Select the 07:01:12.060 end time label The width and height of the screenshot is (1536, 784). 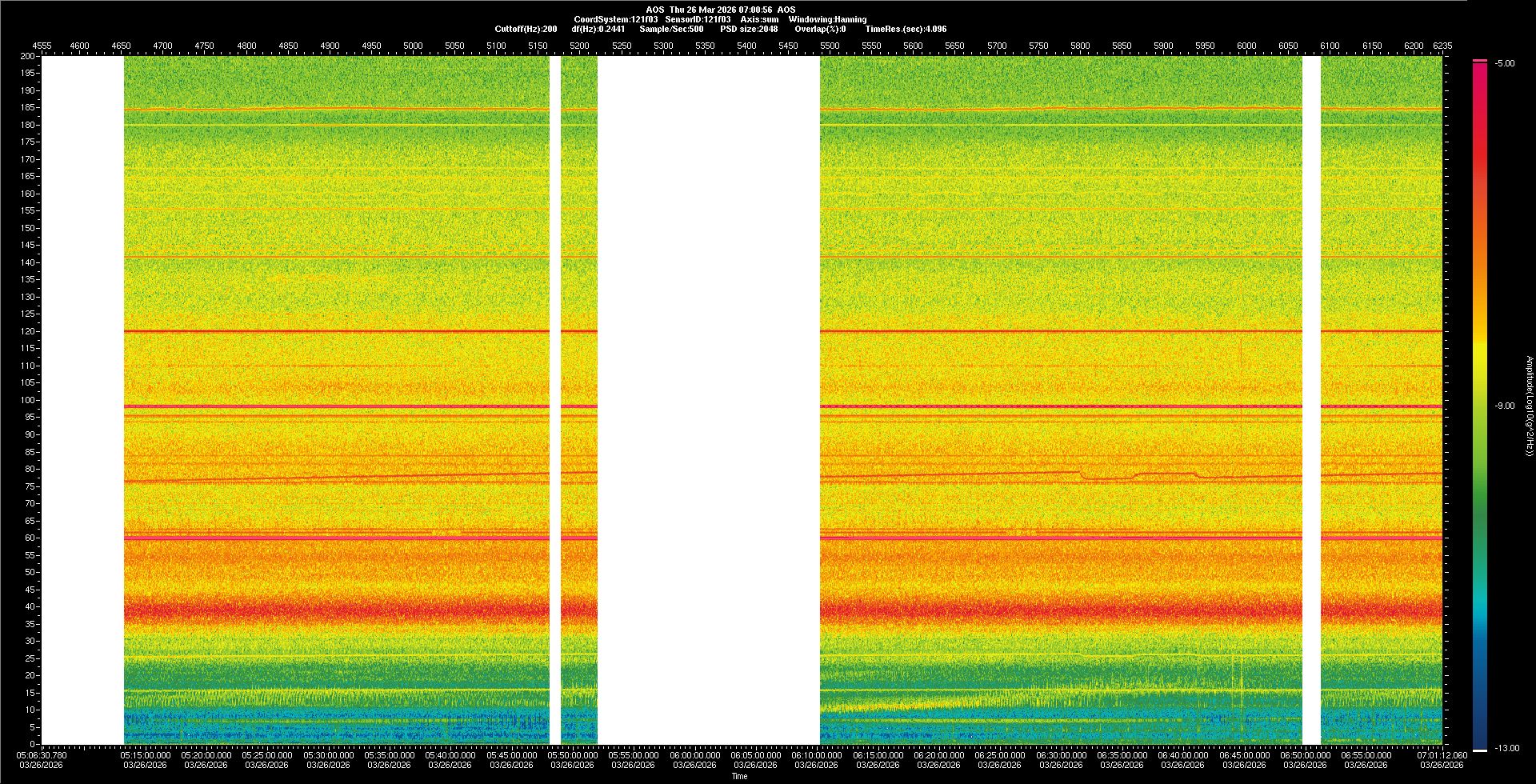pyautogui.click(x=1442, y=754)
